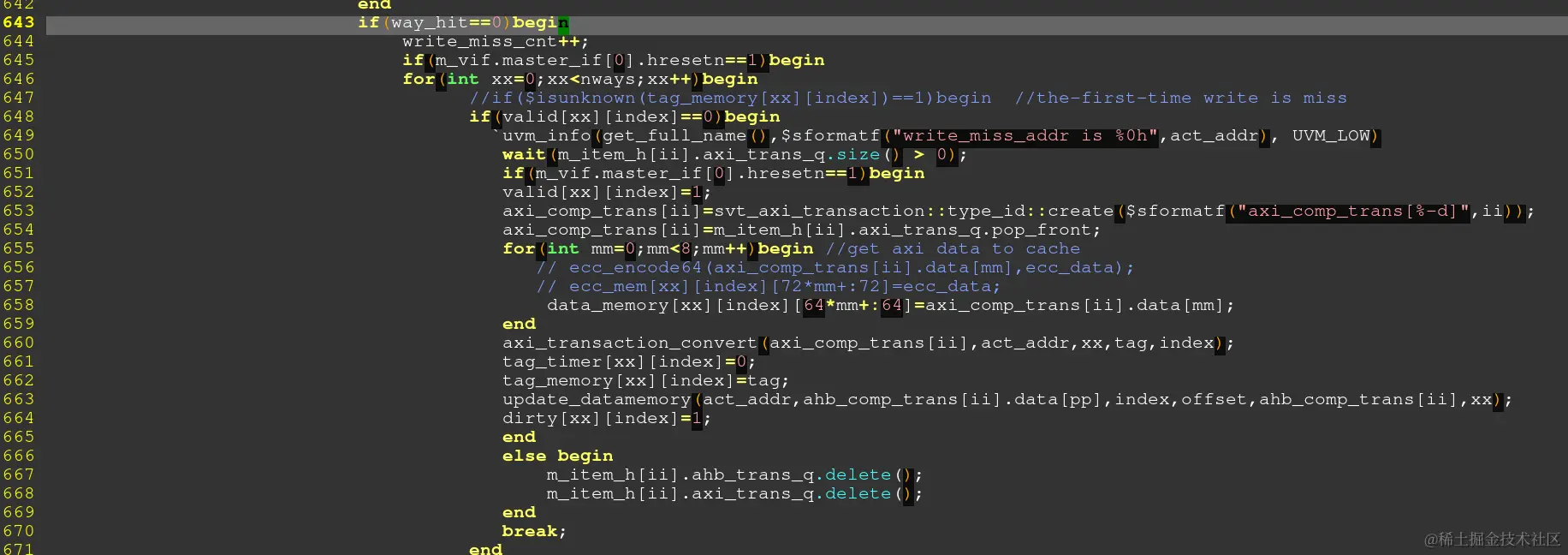
Task: Click 'data_memory[xx][index]' assignment line
Action: (x=891, y=305)
